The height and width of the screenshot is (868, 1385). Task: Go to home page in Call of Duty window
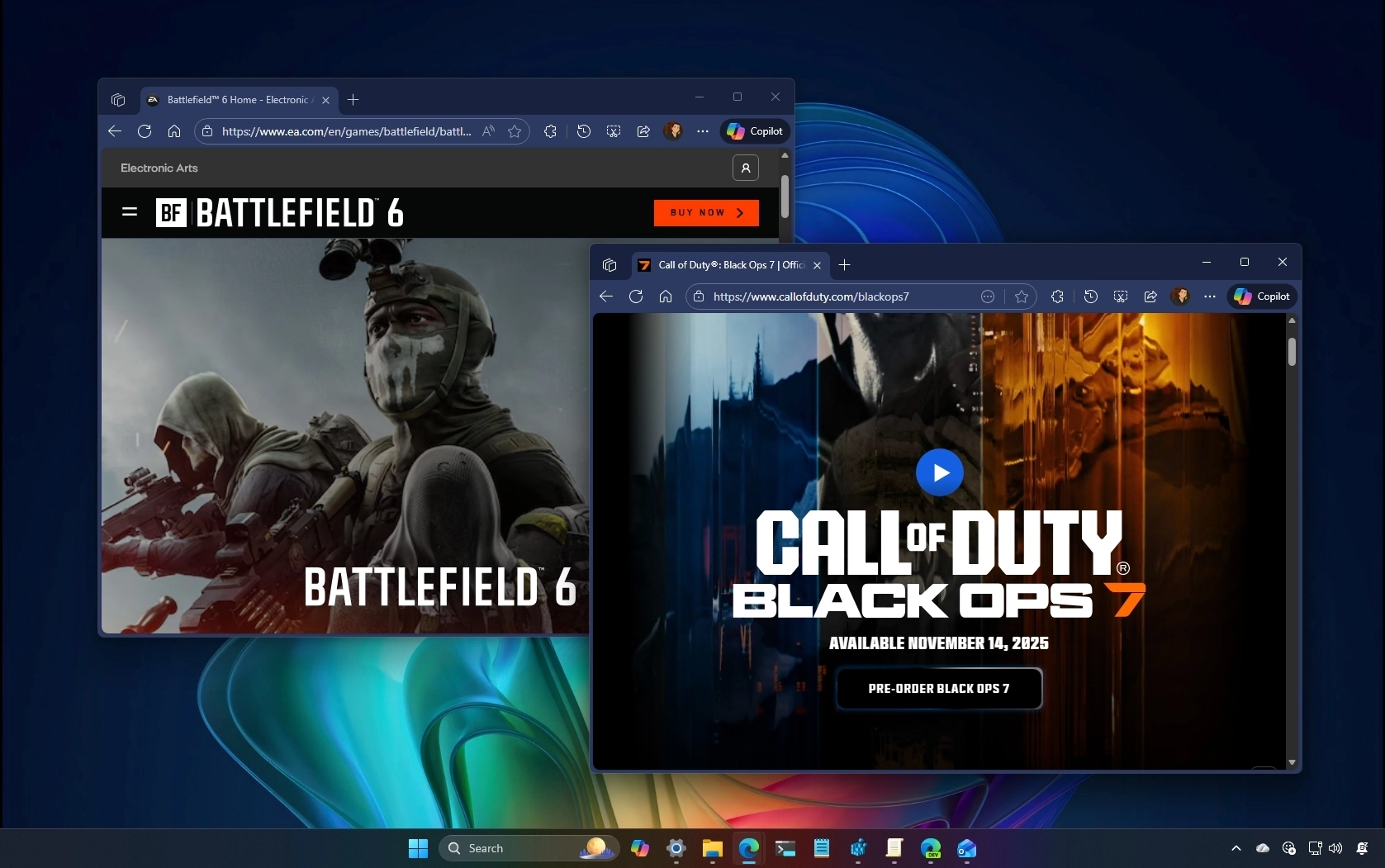point(666,296)
